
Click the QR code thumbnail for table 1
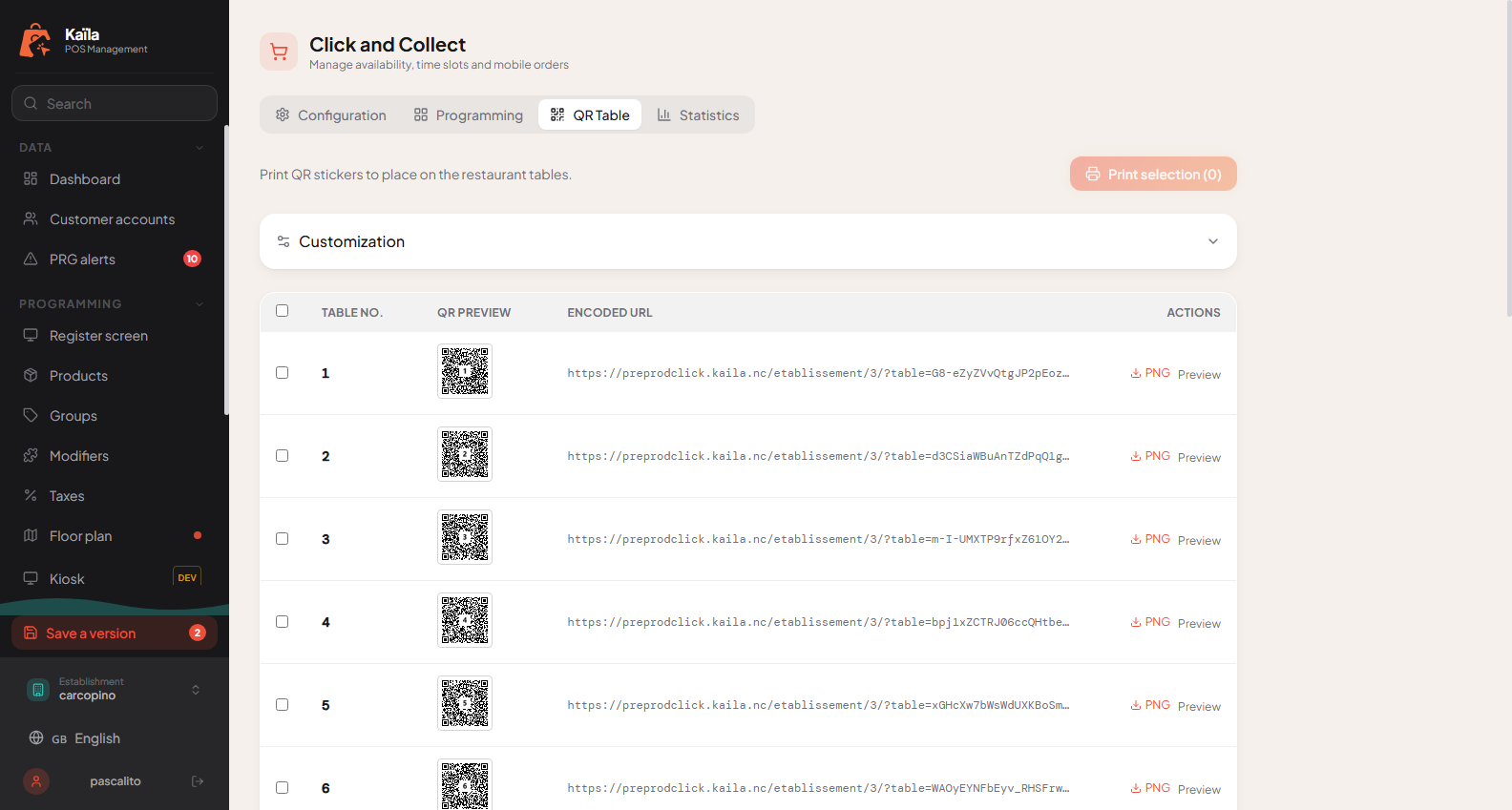click(x=465, y=371)
